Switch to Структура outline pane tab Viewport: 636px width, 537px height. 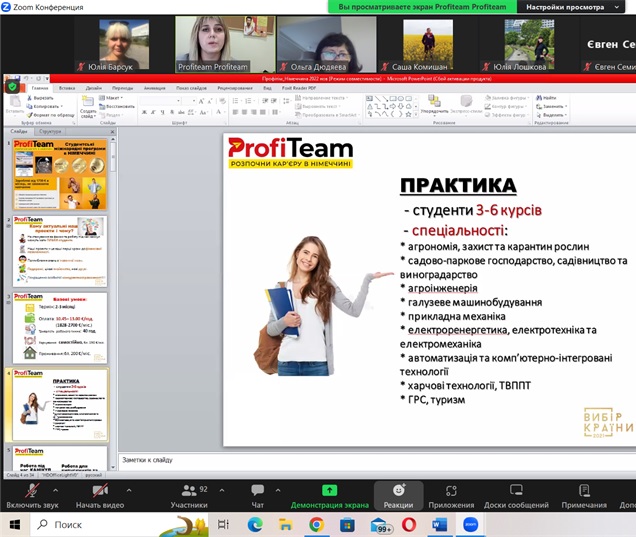click(50, 131)
